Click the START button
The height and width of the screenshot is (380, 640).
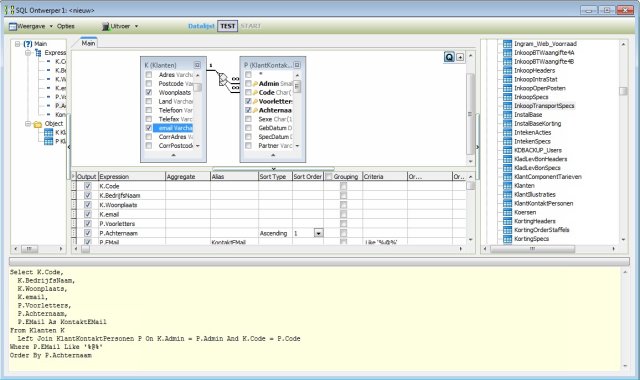pos(250,26)
